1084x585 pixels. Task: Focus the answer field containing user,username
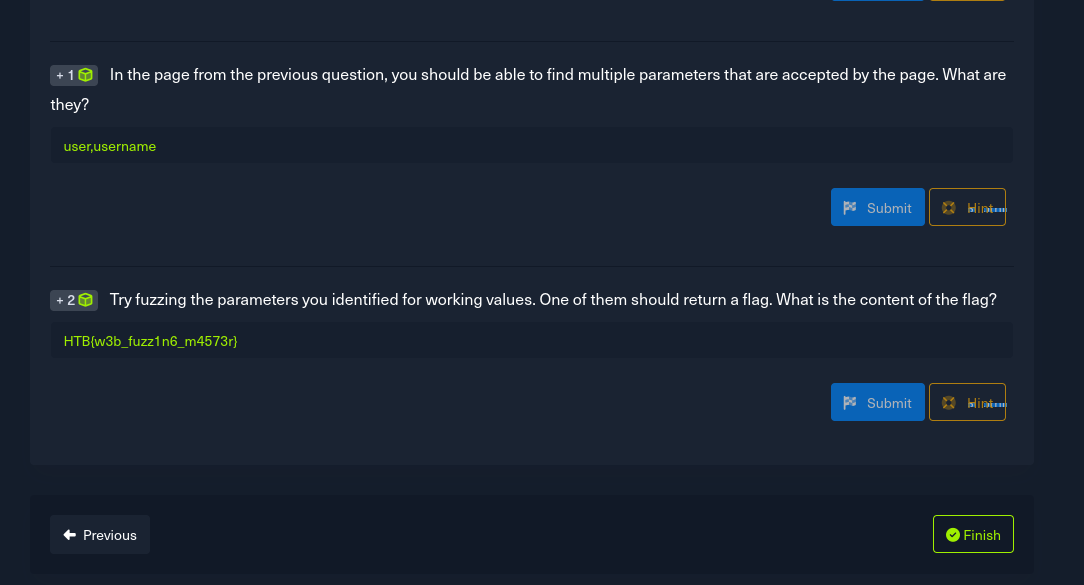pos(530,146)
